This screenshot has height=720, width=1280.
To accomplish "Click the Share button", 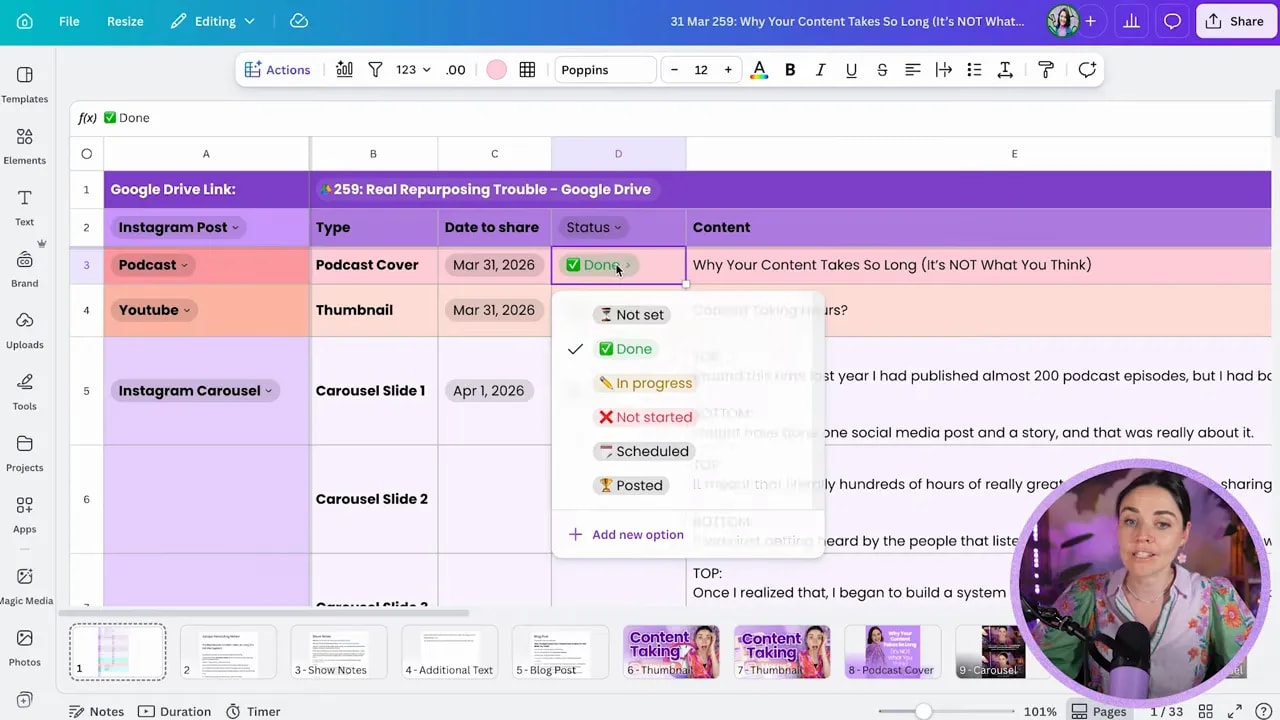I will tap(1236, 21).
